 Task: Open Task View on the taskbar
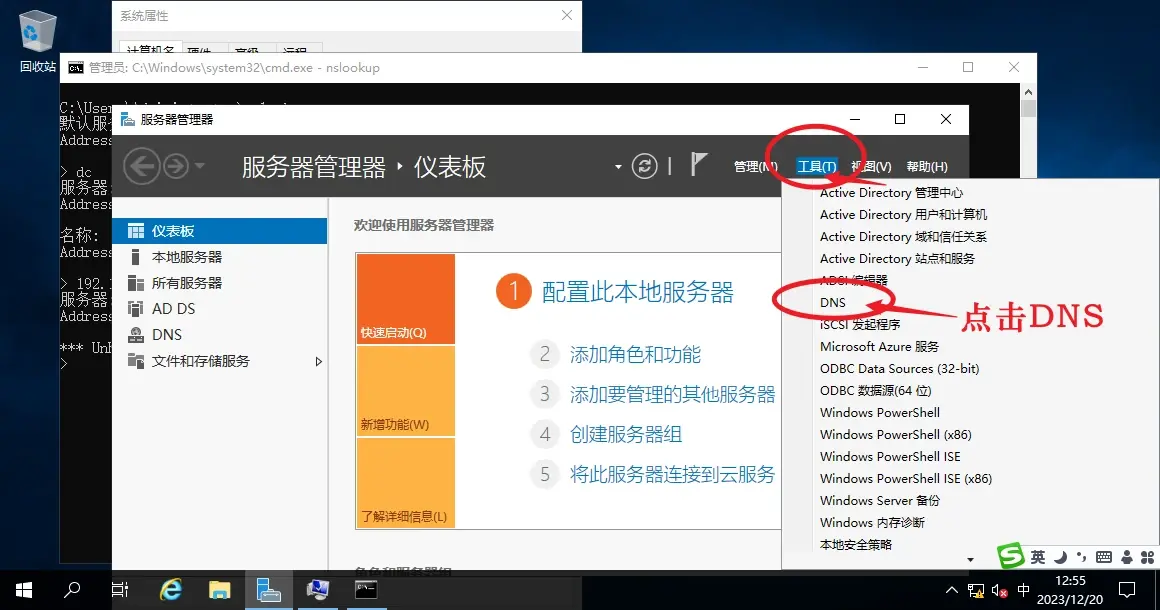pyautogui.click(x=120, y=590)
